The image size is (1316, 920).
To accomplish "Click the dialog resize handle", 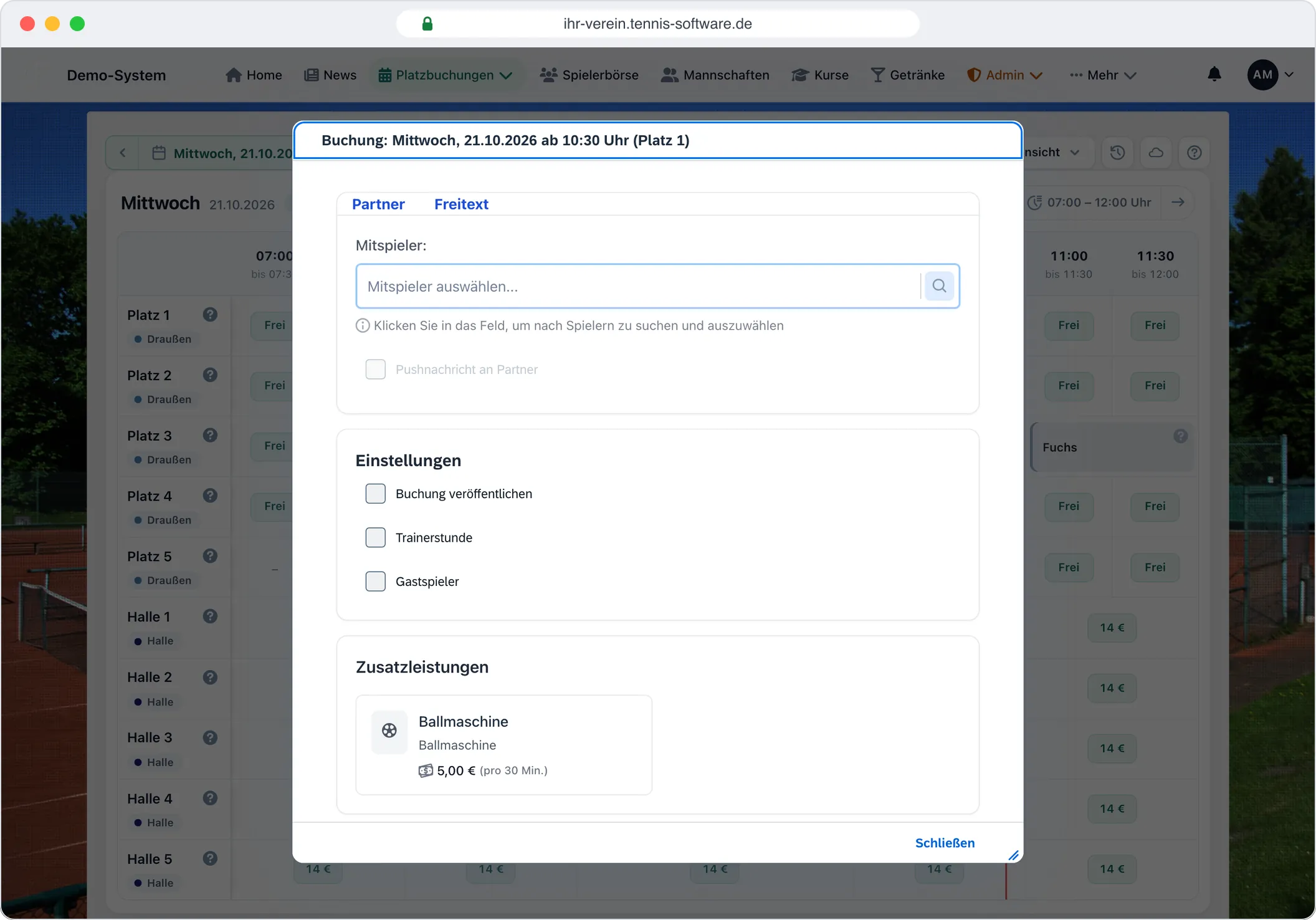I will [1014, 855].
